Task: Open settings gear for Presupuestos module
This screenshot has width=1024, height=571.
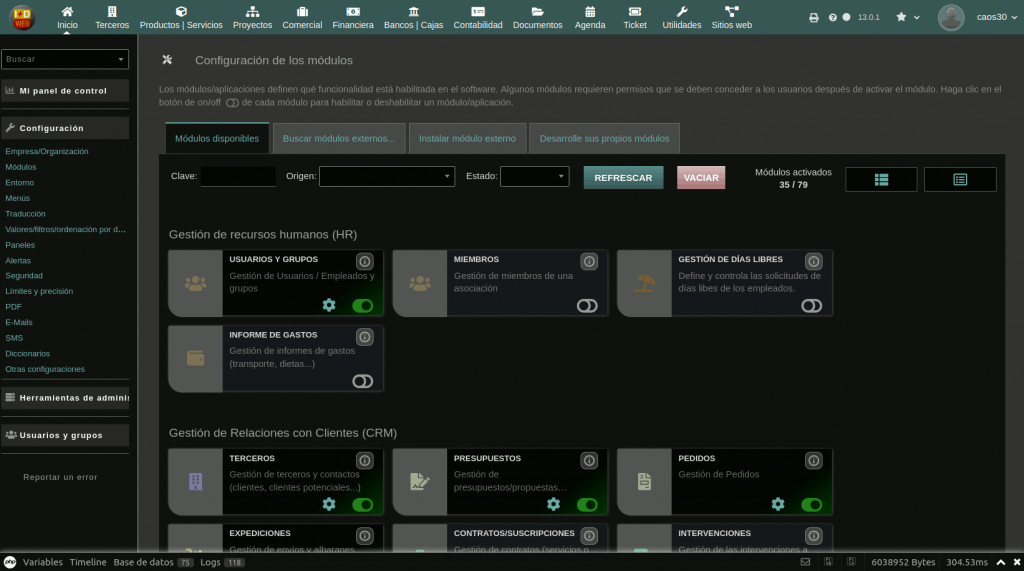Action: coord(553,504)
